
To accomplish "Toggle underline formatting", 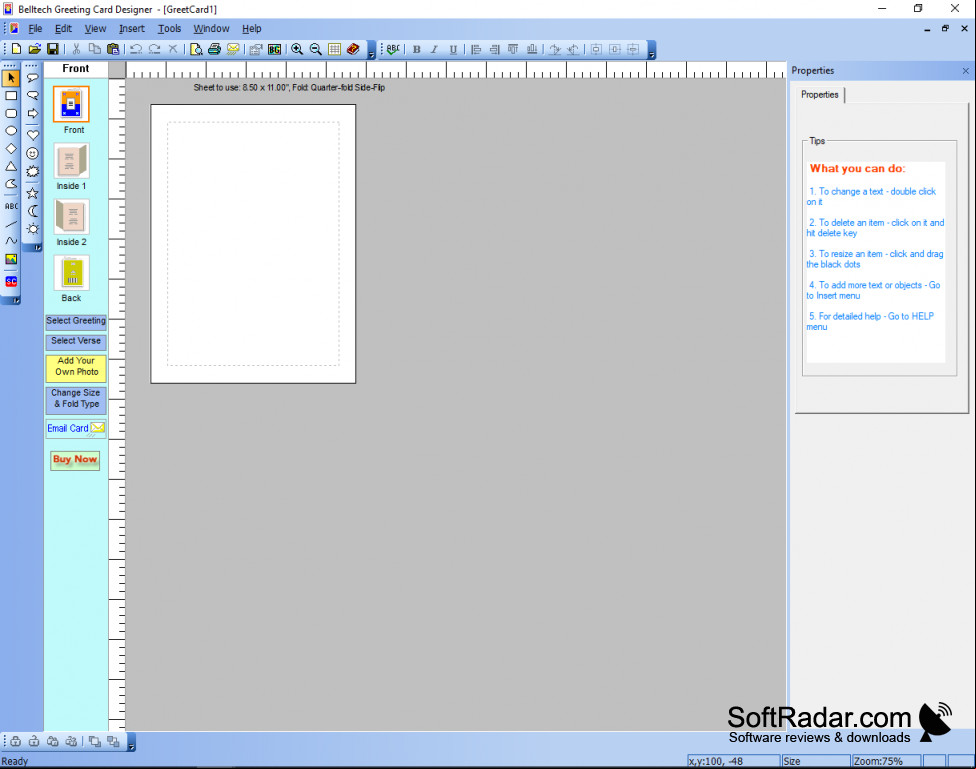I will (x=453, y=49).
